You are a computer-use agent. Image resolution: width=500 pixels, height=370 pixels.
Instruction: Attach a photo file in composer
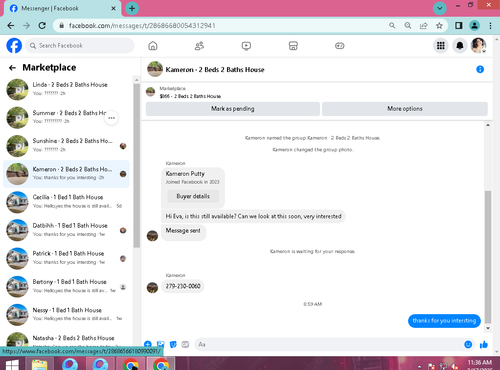click(x=161, y=344)
